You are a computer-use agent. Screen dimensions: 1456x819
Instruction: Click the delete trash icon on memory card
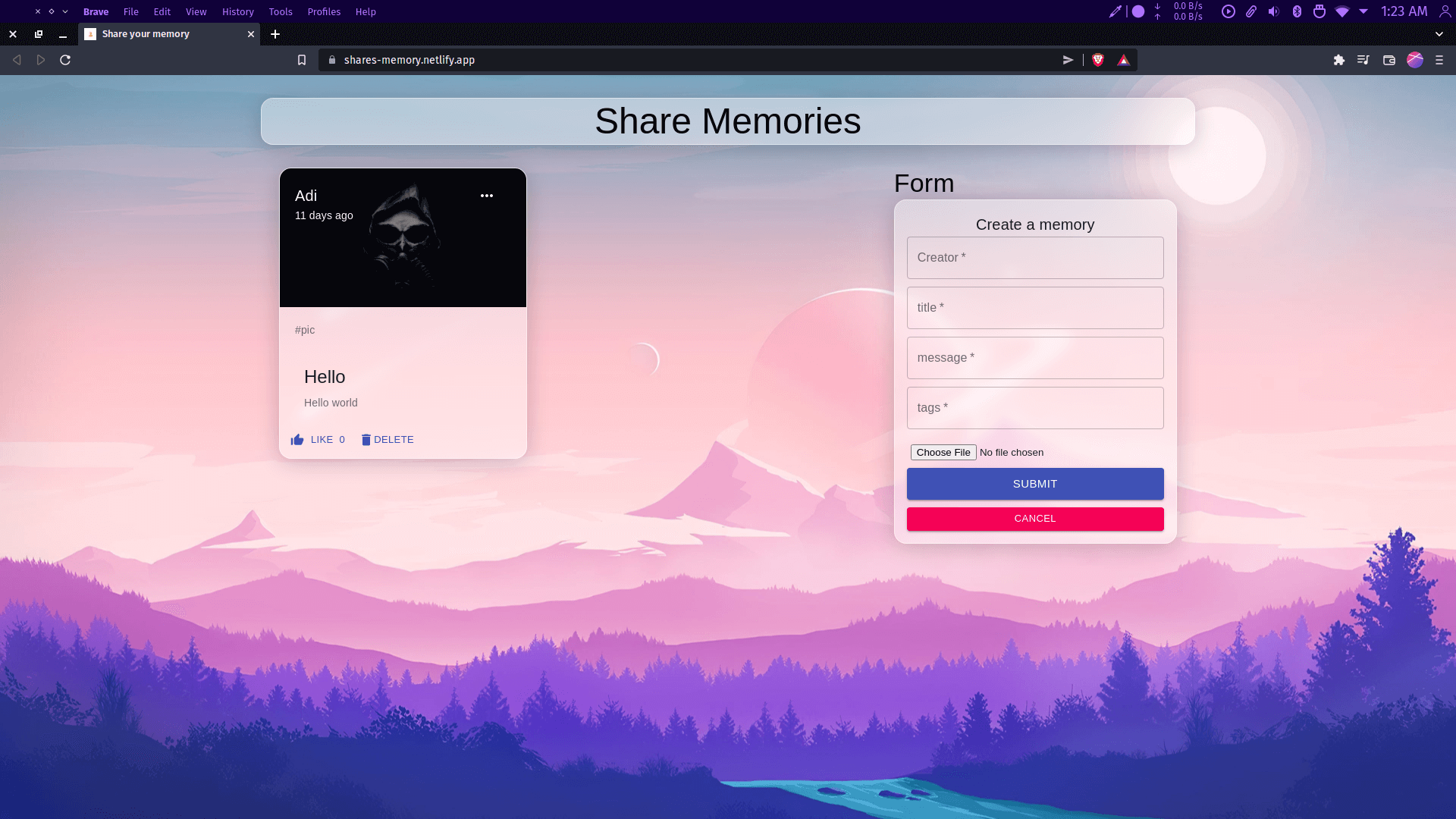tap(387, 440)
